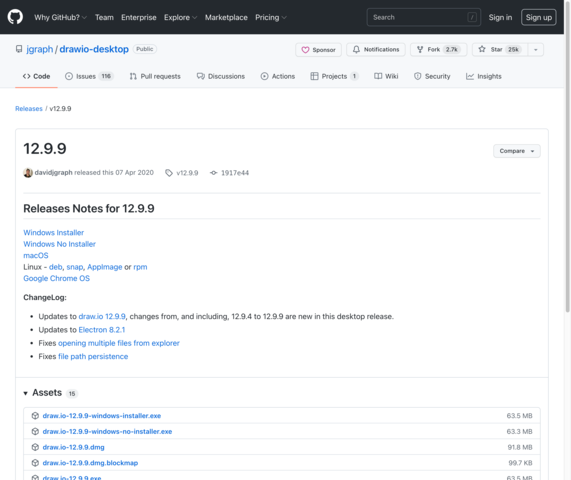
Task: Click the Notifications bell button
Action: (x=376, y=50)
